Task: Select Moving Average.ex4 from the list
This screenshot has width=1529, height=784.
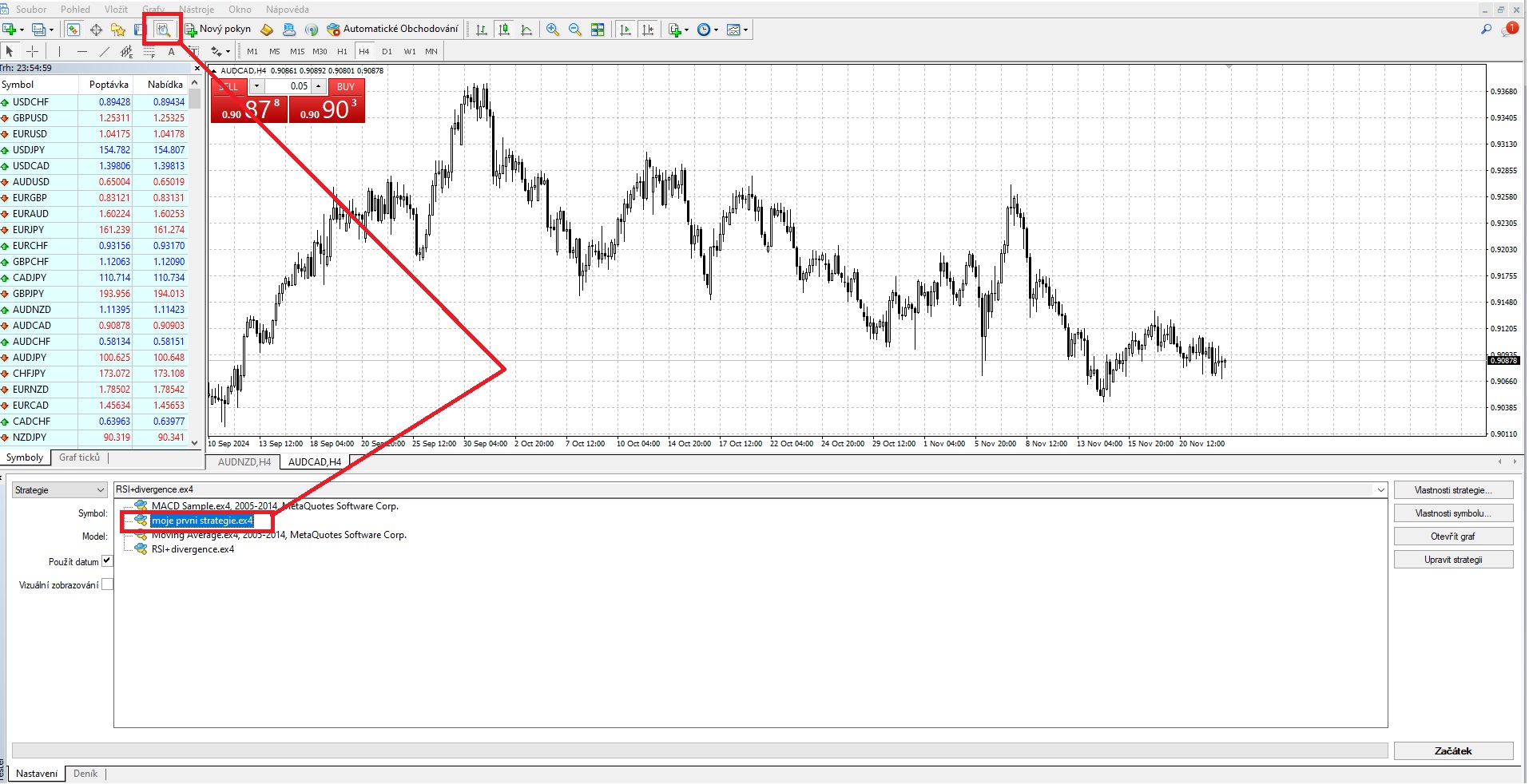Action: click(278, 535)
